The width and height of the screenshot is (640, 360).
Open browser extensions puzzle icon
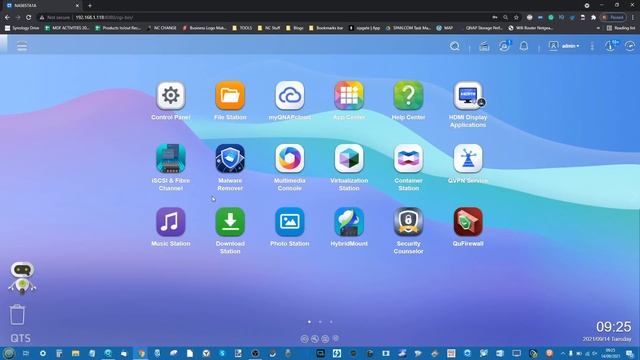point(593,18)
